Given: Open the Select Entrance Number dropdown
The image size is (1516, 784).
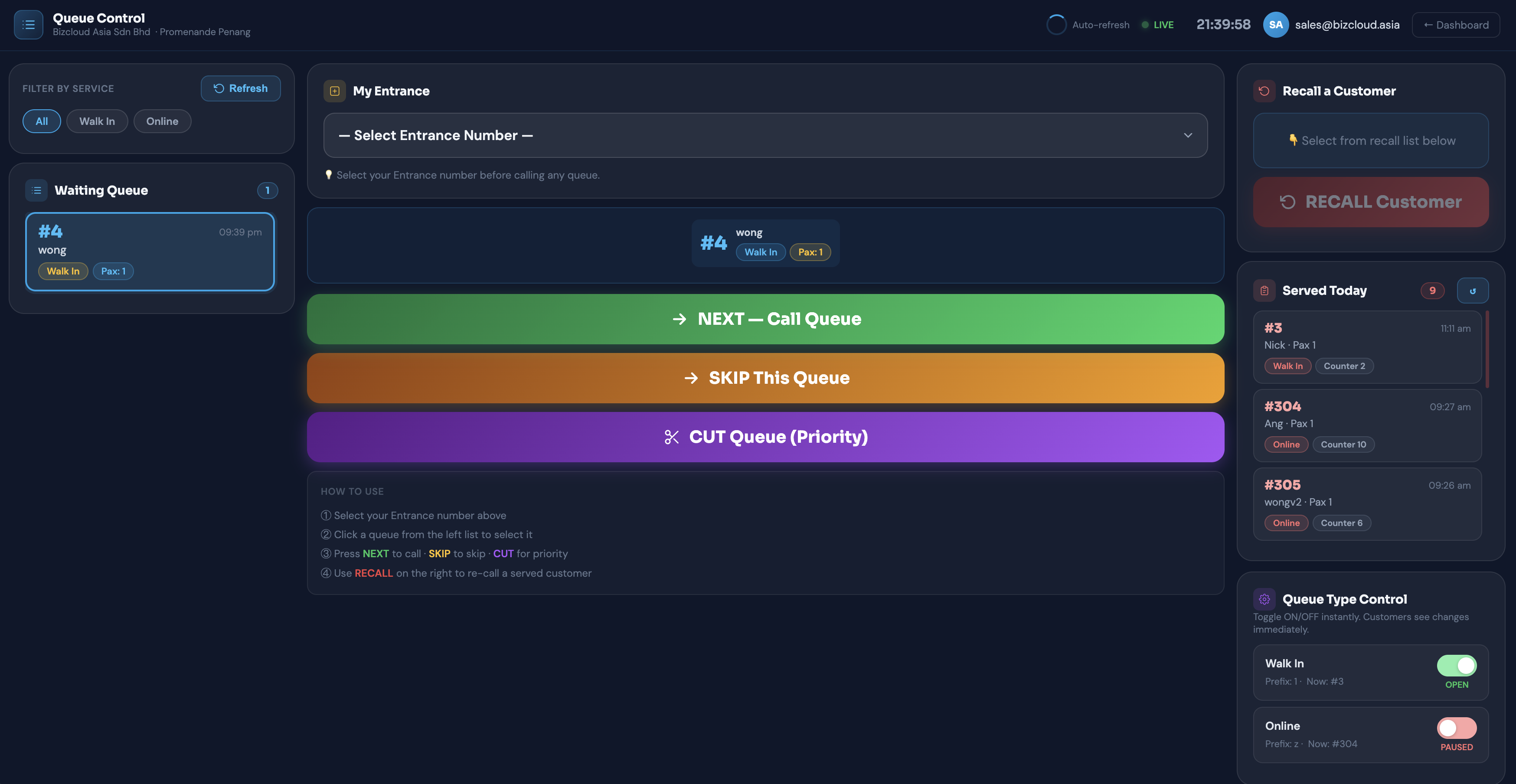Looking at the screenshot, I should [x=766, y=135].
